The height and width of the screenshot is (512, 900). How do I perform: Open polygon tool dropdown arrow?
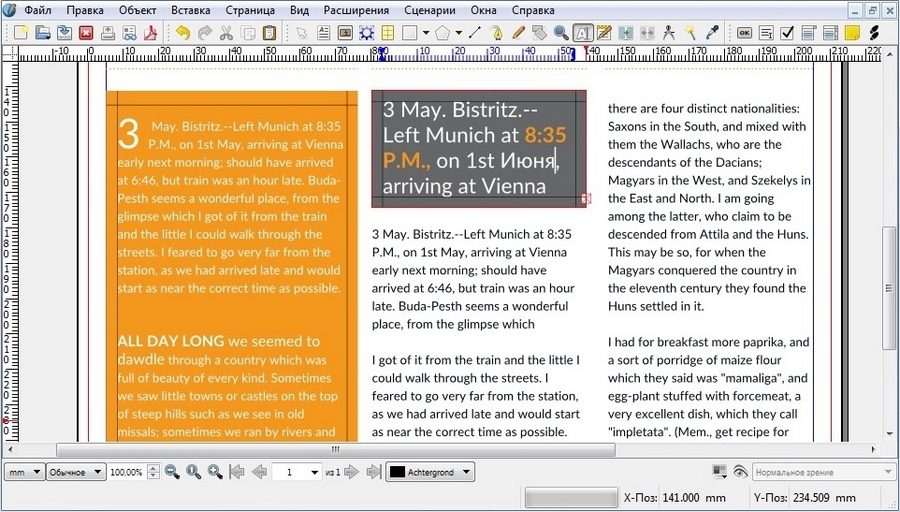coord(458,33)
